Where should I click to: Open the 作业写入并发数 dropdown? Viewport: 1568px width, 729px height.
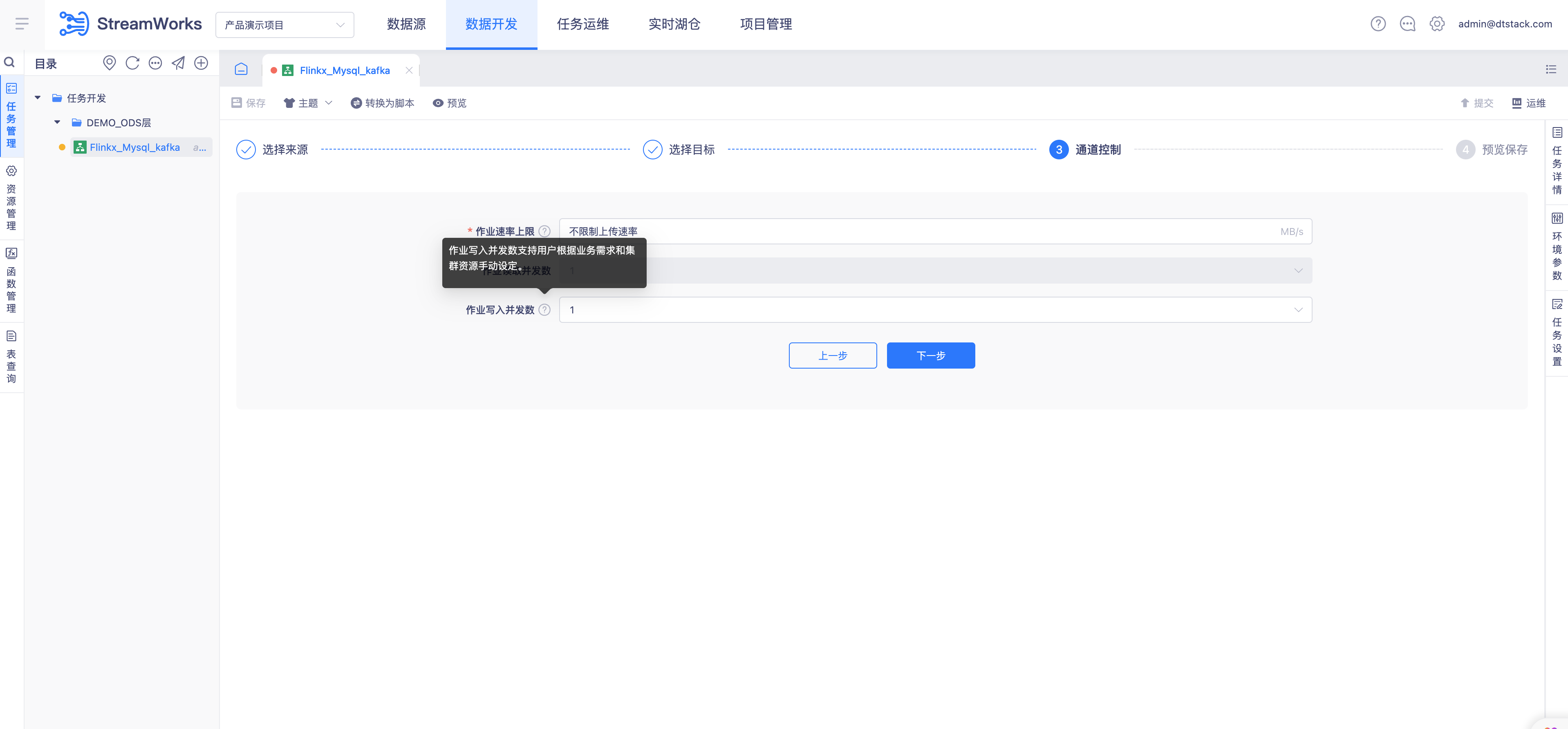point(935,310)
